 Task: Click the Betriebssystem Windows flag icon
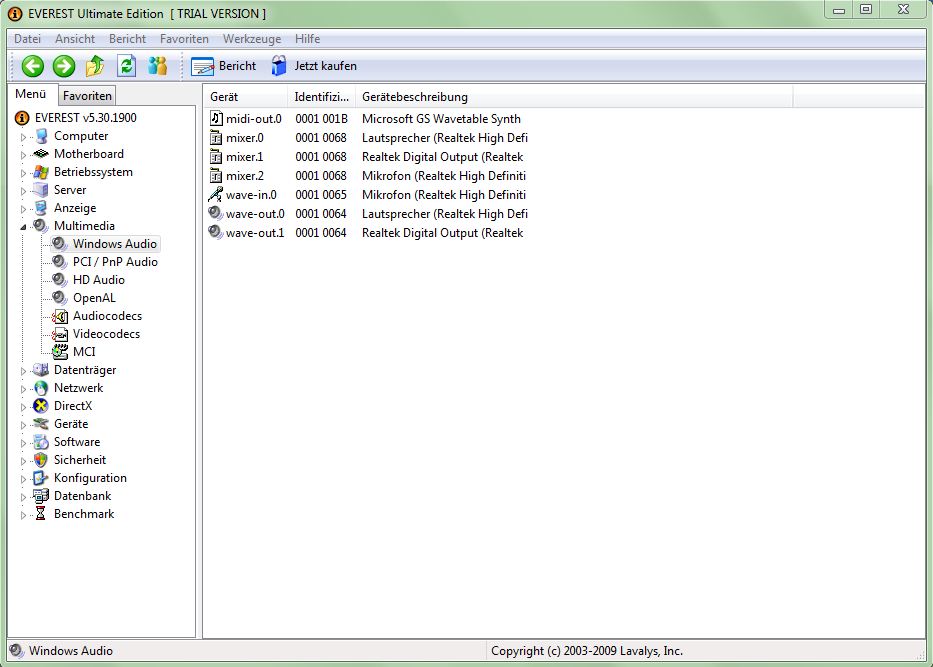click(x=41, y=172)
